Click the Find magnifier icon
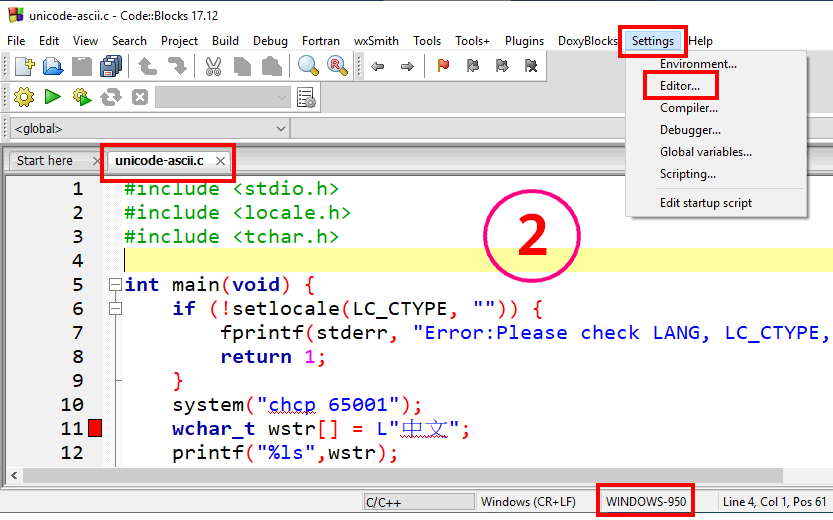Viewport: 833px width, 520px height. pyautogui.click(x=308, y=67)
